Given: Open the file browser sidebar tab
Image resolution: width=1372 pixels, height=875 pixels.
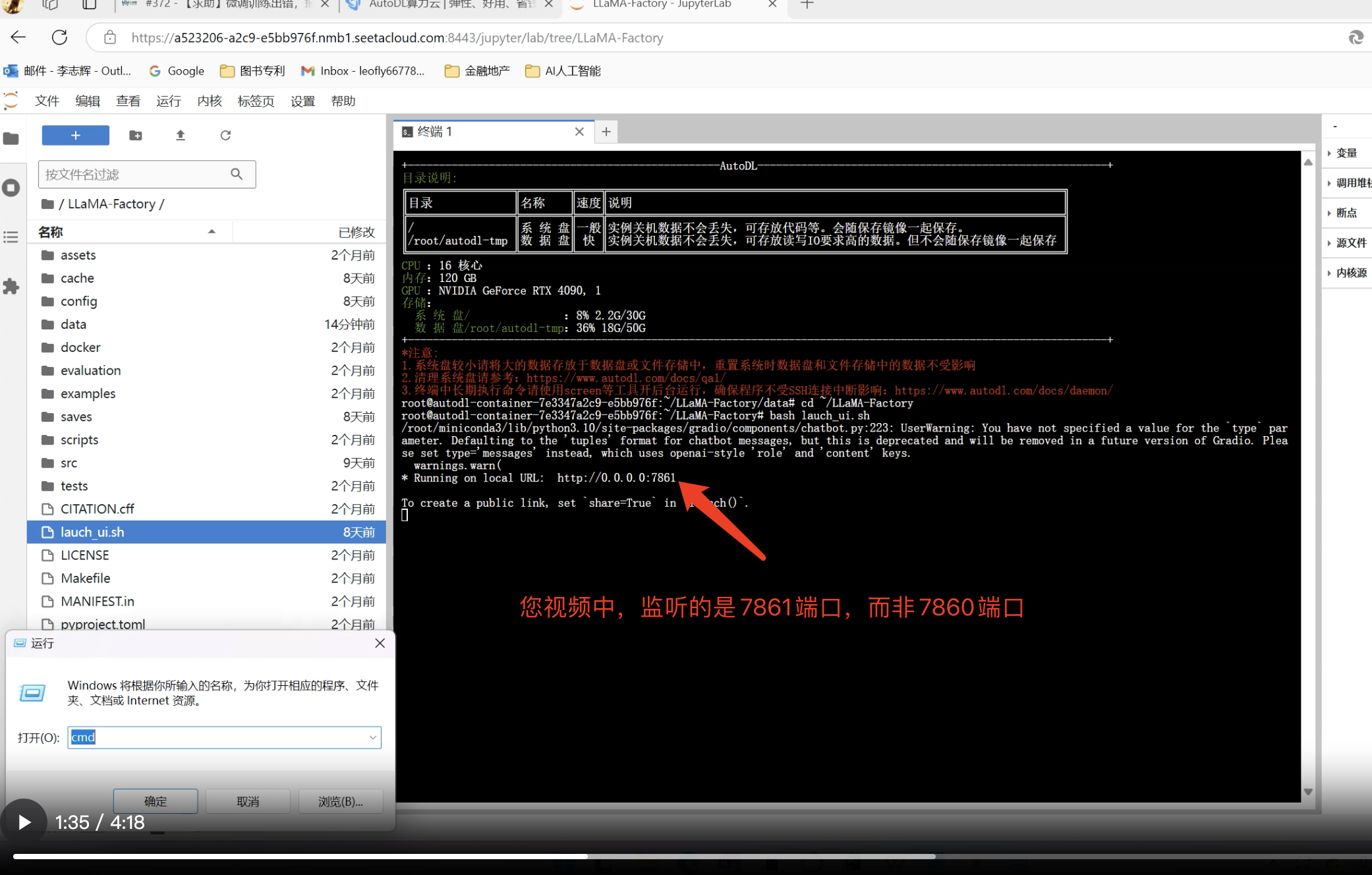Looking at the screenshot, I should (x=11, y=138).
